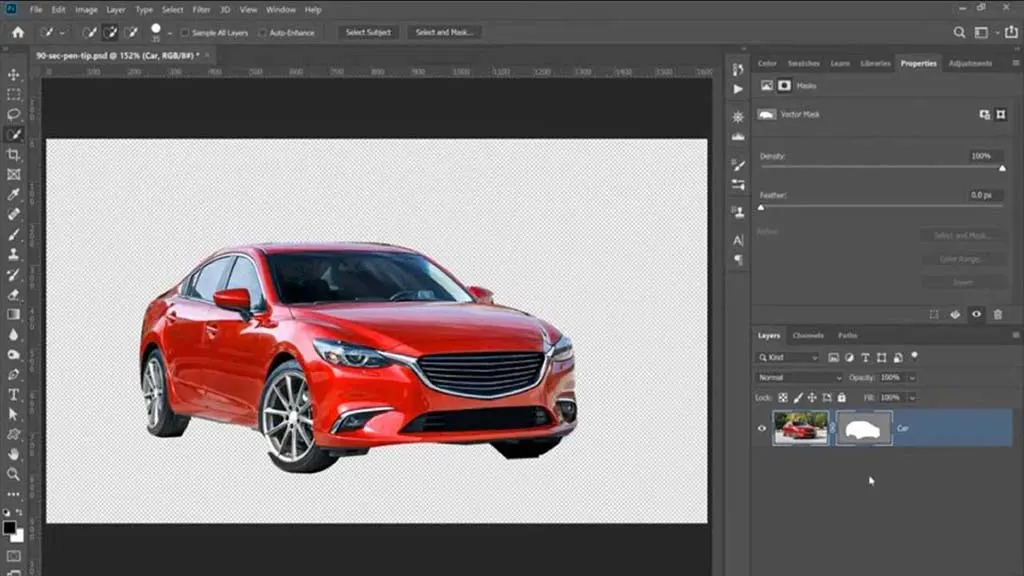This screenshot has height=576, width=1024.
Task: Delete mask with trash icon in Properties
Action: (x=998, y=315)
